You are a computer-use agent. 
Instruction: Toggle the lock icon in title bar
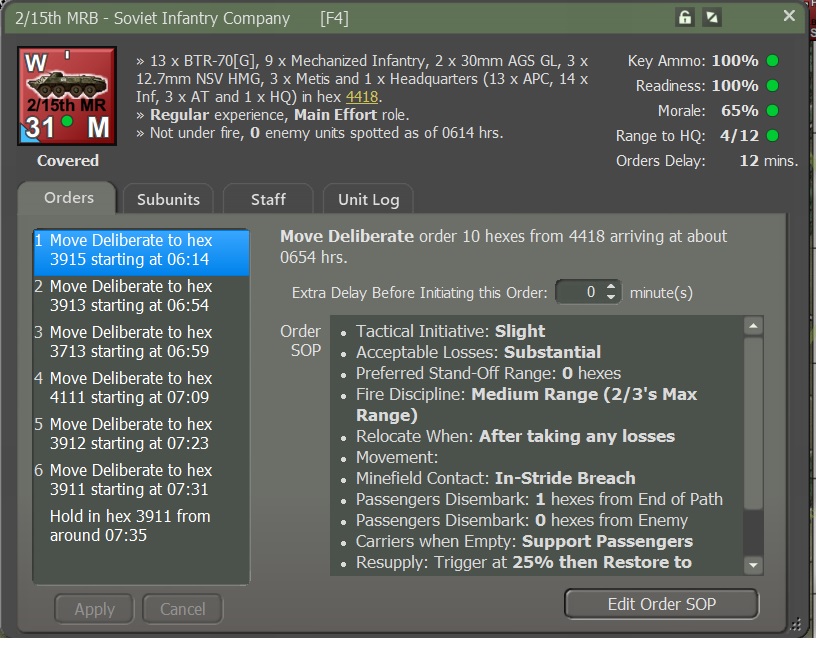pyautogui.click(x=685, y=18)
